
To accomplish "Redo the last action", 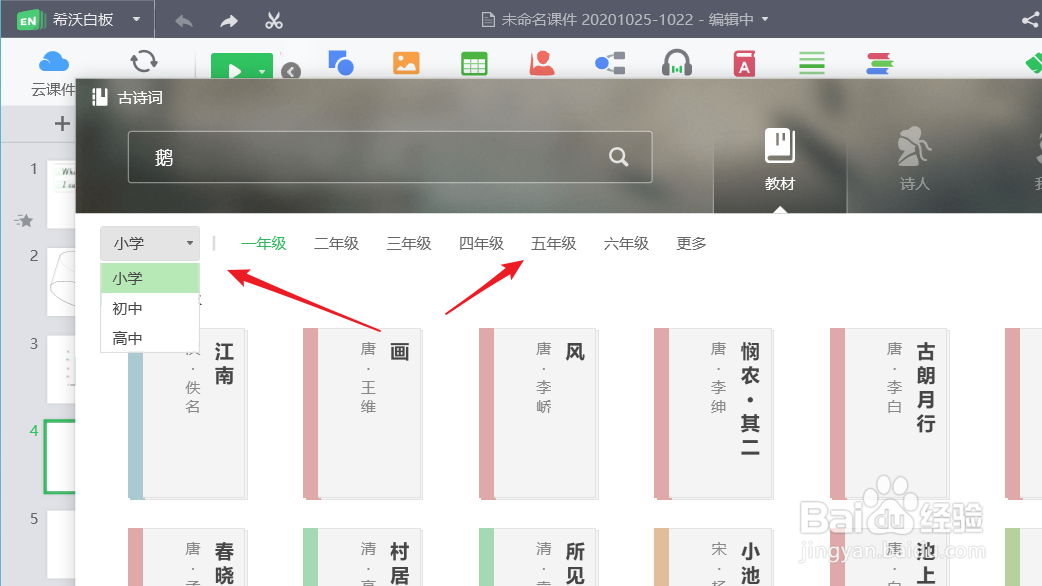I will 229,21.
